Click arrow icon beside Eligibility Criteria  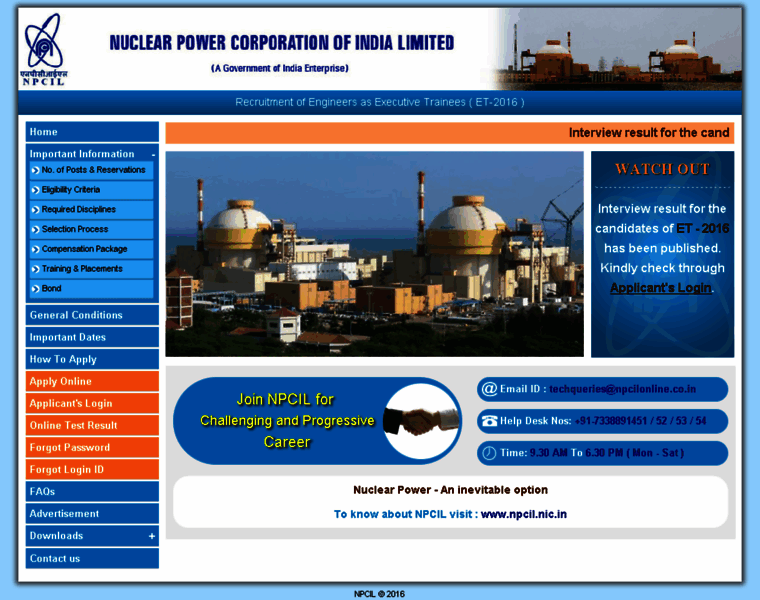click(x=35, y=190)
